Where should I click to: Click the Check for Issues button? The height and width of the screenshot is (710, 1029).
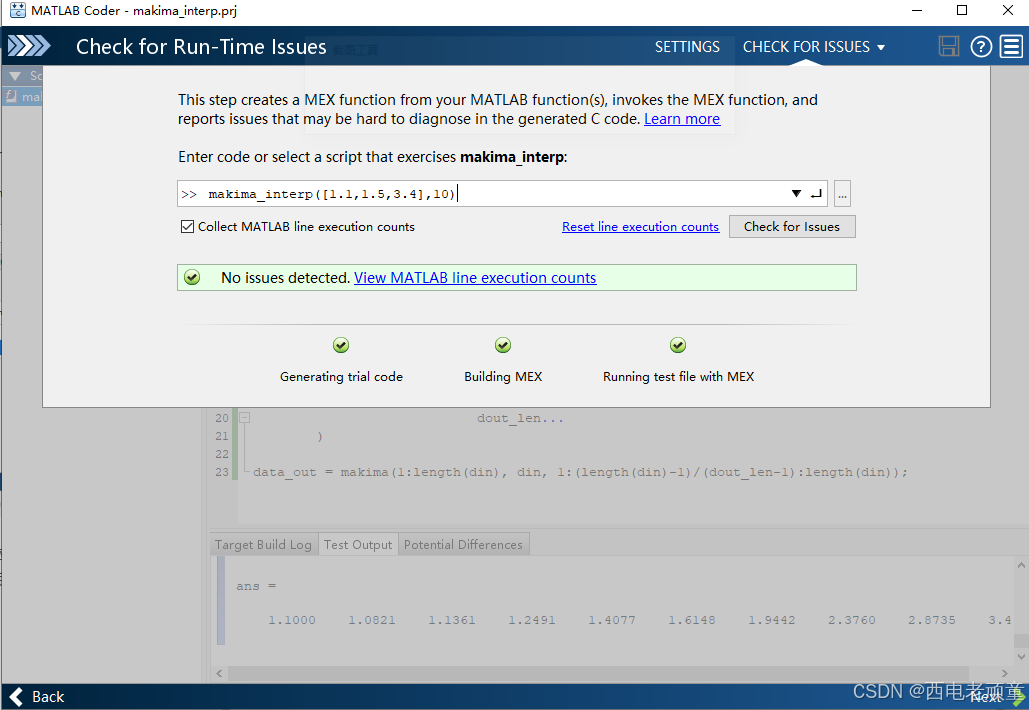792,226
